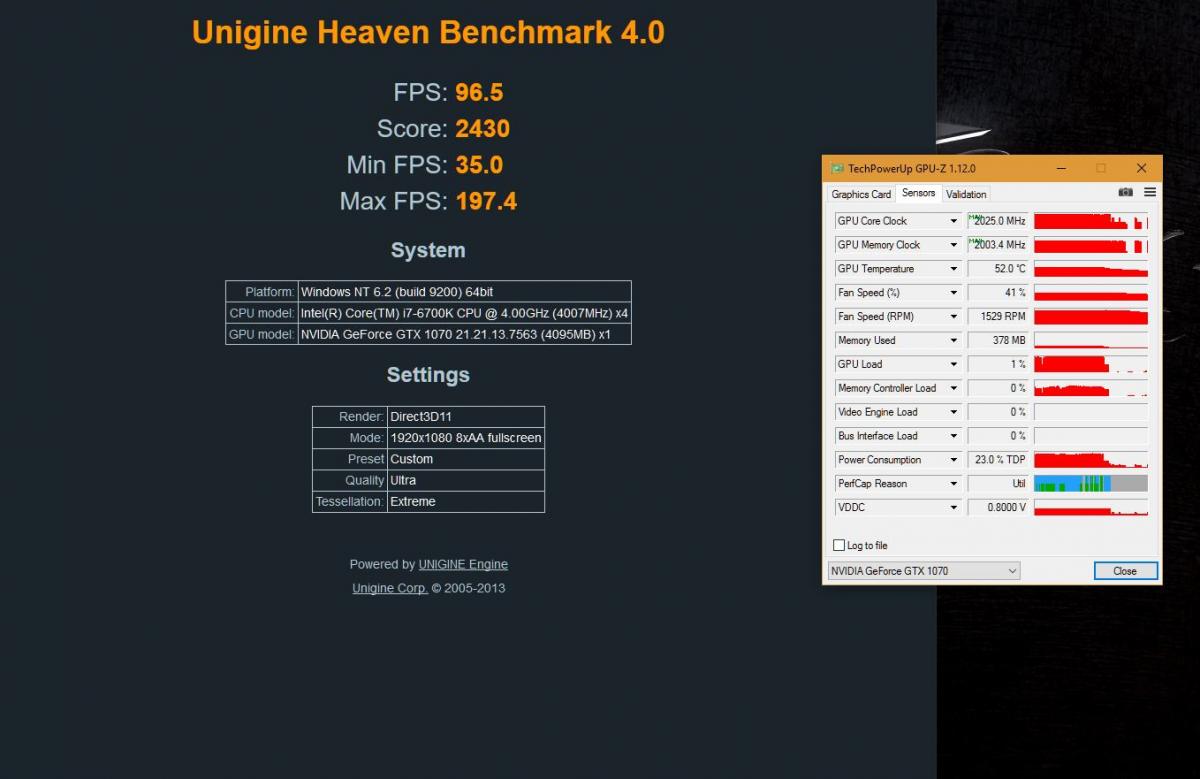Screen dimensions: 1200x779
Task: Close the GPU-Z window with X
Action: point(1141,168)
